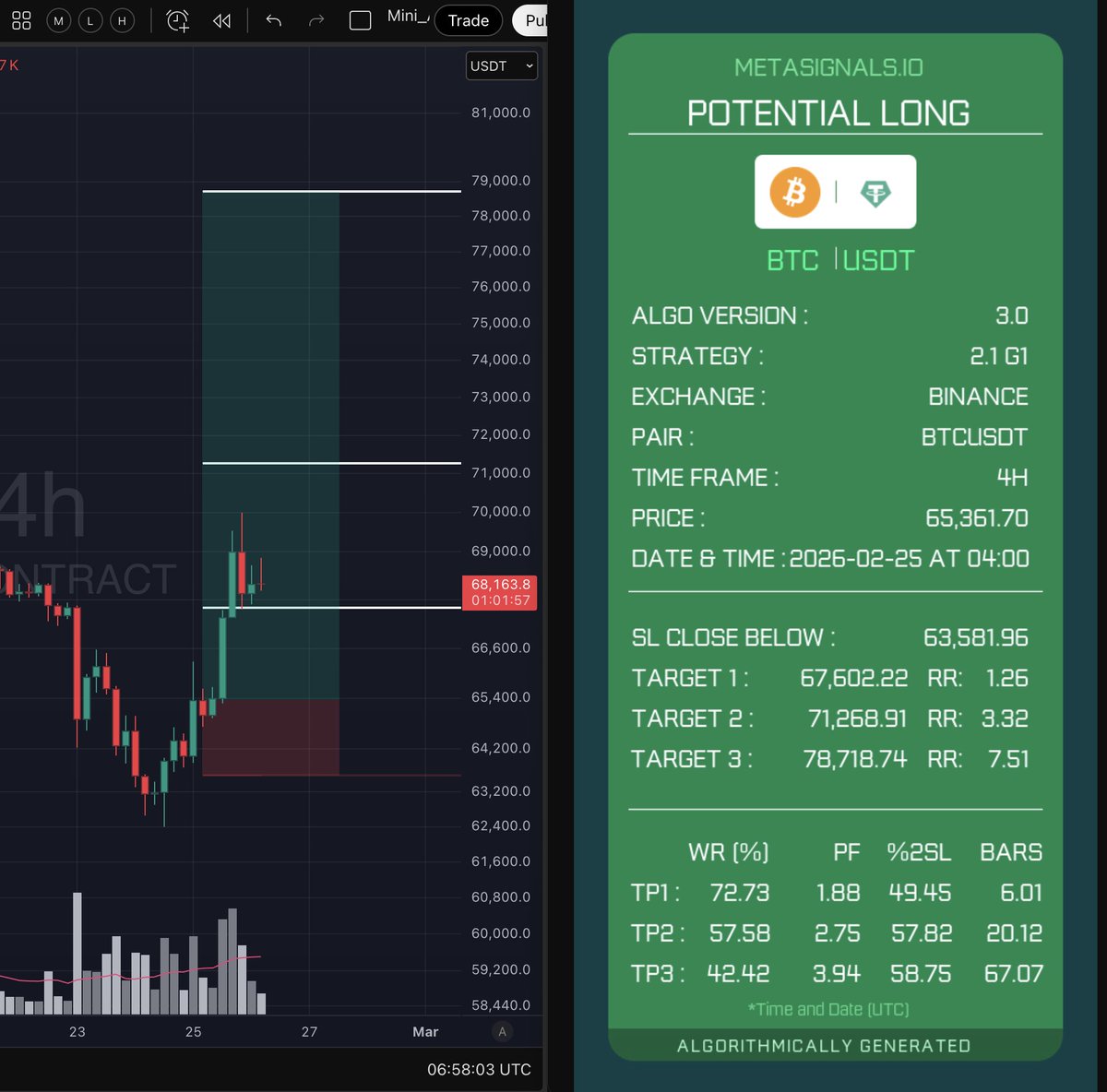
Task: Click the STRATEGY value 2.1 G1
Action: pos(999,356)
